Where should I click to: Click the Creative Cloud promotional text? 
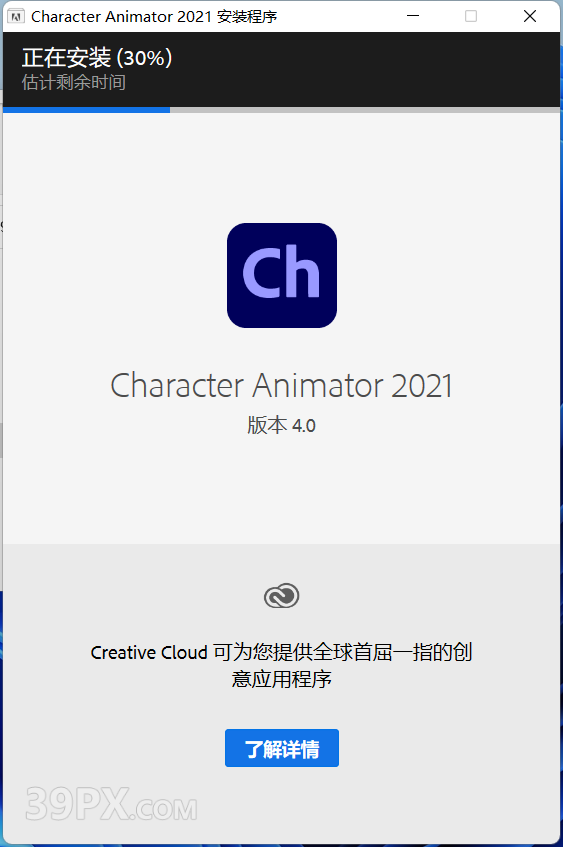(x=282, y=666)
